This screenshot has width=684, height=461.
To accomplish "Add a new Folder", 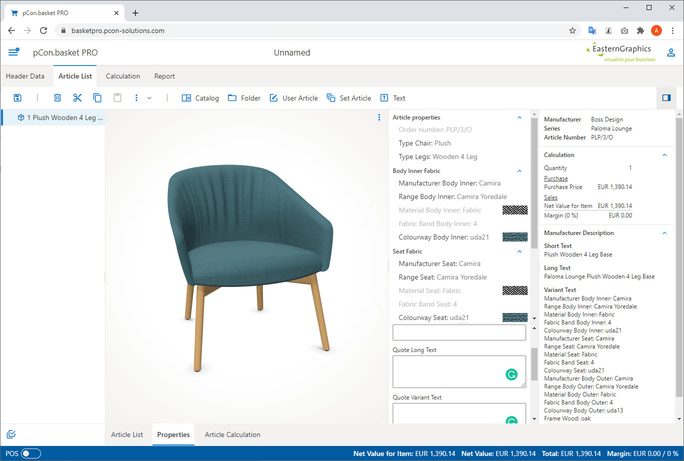I will tap(244, 98).
